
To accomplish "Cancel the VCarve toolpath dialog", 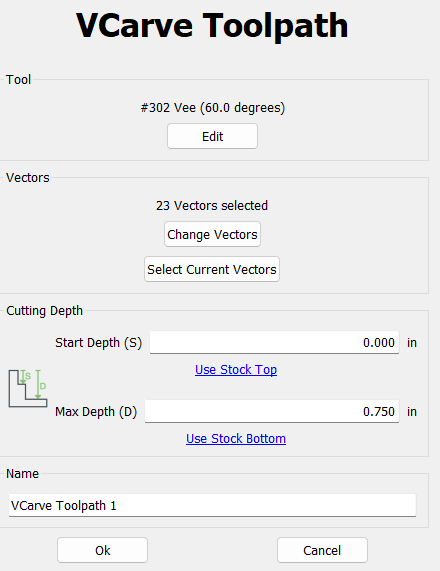I will [322, 550].
